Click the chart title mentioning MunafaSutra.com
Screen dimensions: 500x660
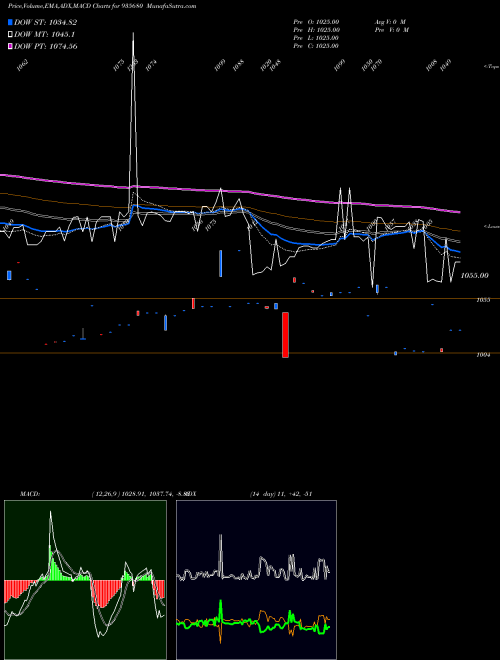tap(102, 6)
